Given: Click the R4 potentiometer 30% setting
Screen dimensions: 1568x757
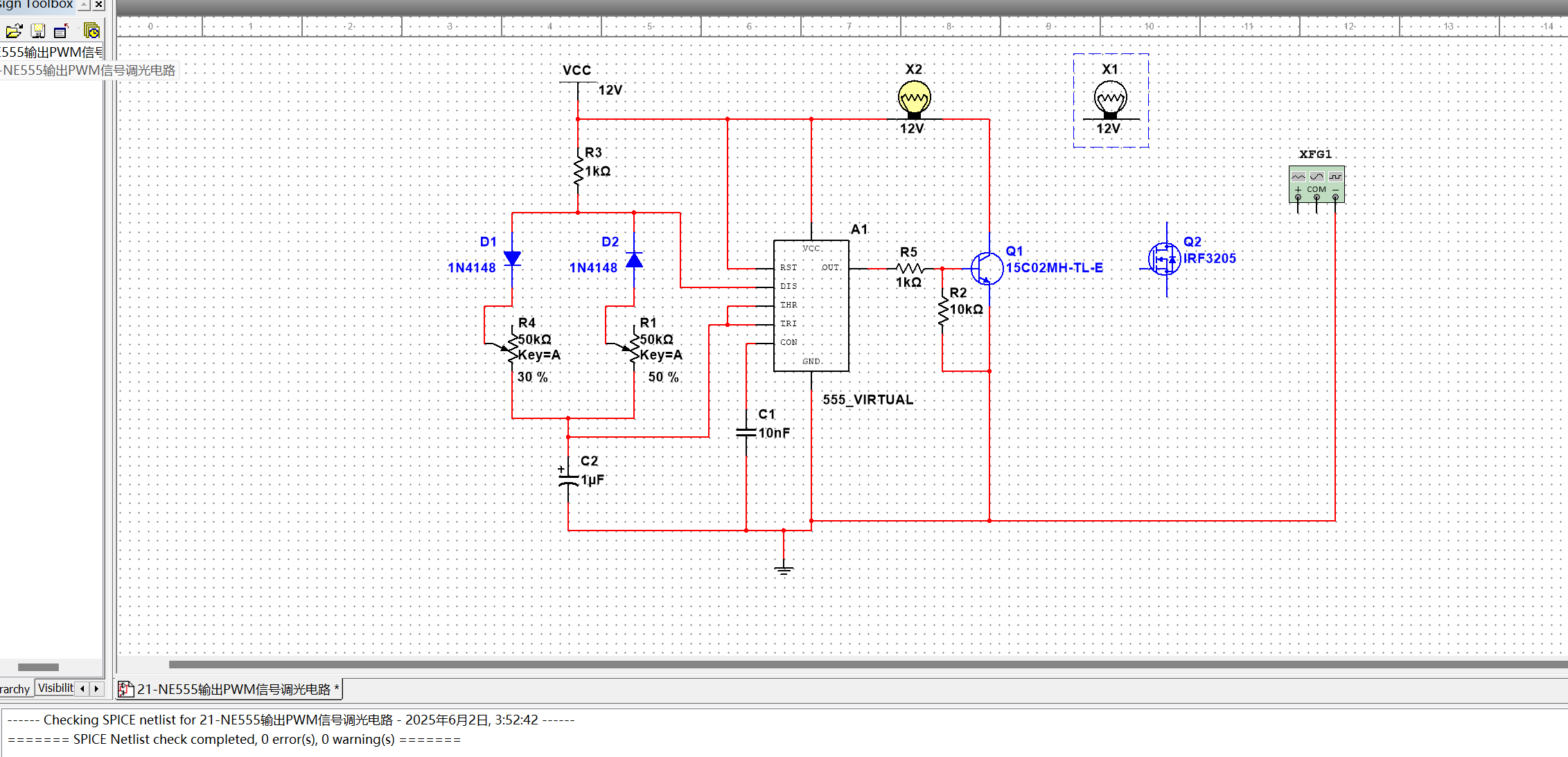Looking at the screenshot, I should [532, 377].
